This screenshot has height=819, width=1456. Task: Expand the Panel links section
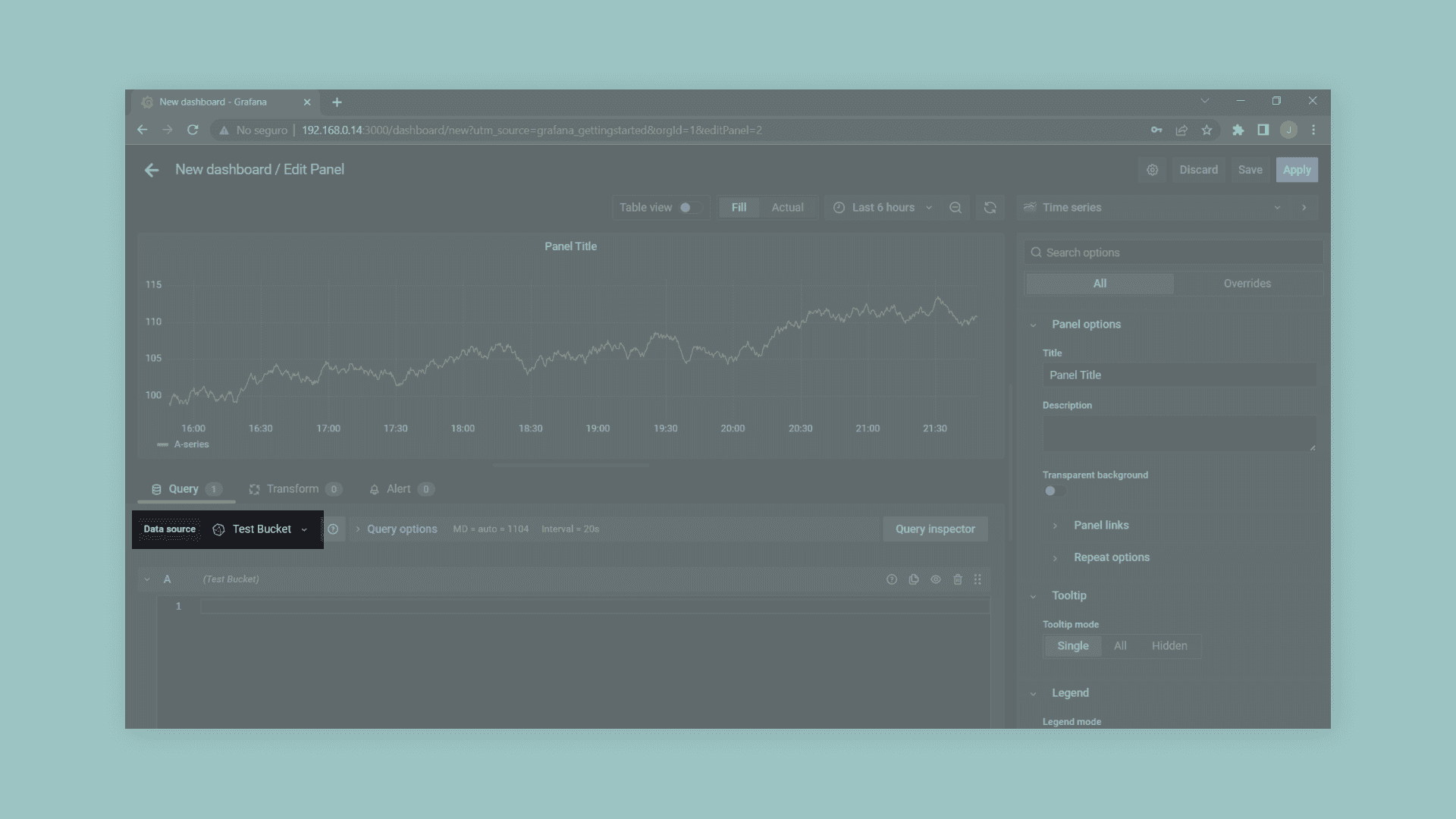pos(1100,526)
